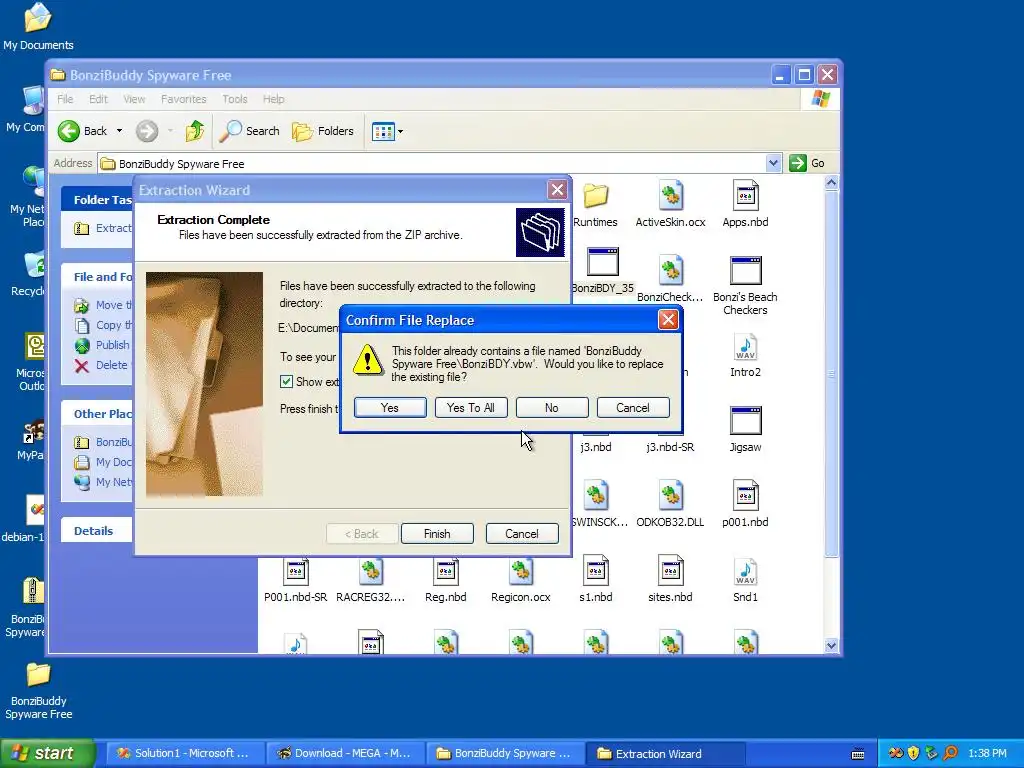This screenshot has height=768, width=1024.
Task: Open the Help menu in Explorer
Action: pyautogui.click(x=274, y=99)
